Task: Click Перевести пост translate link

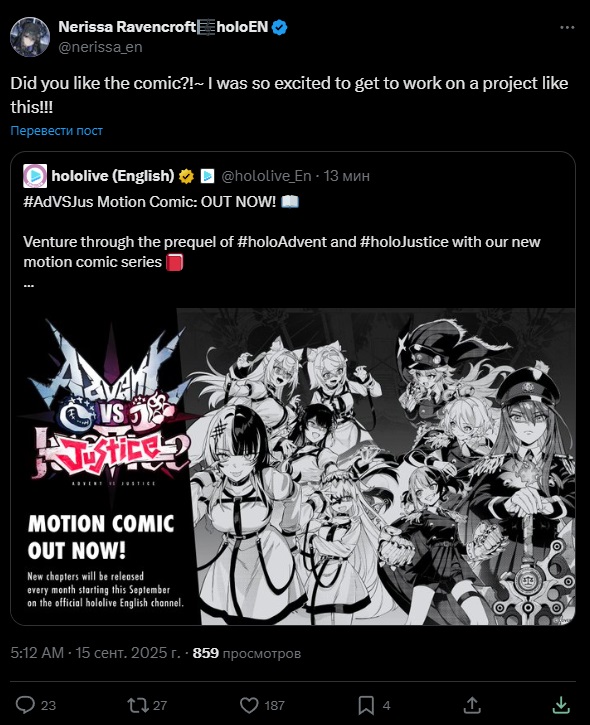Action: [56, 131]
